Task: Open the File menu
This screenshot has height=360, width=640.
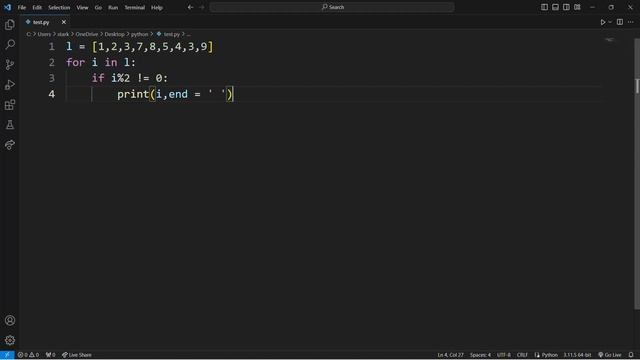Action: coord(22,7)
